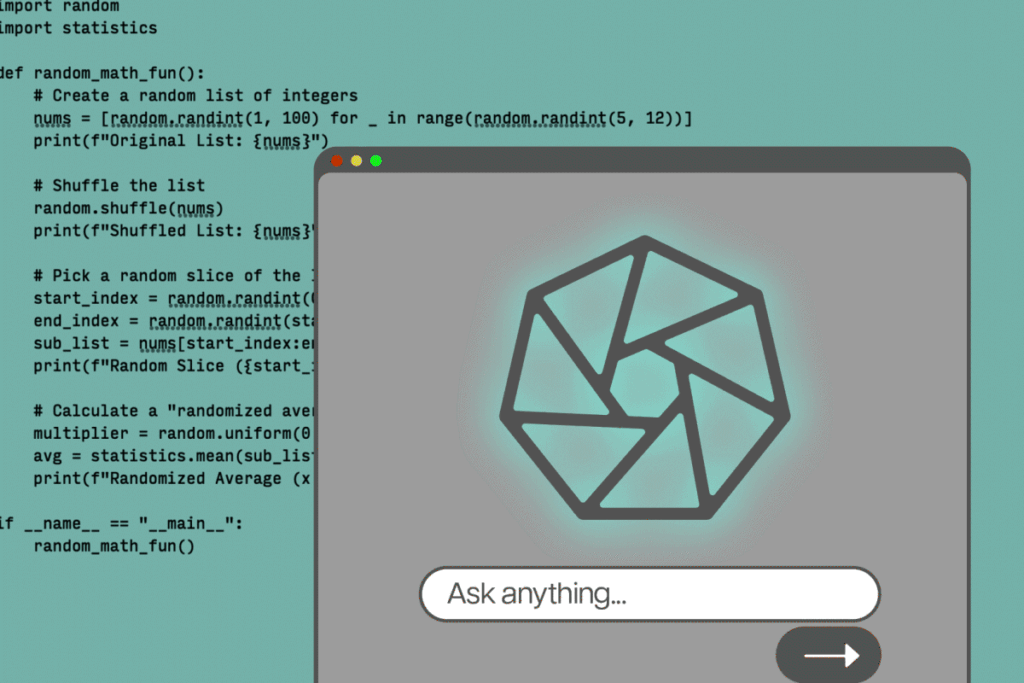
Task: Maximize window using the green dot
Action: [x=376, y=160]
